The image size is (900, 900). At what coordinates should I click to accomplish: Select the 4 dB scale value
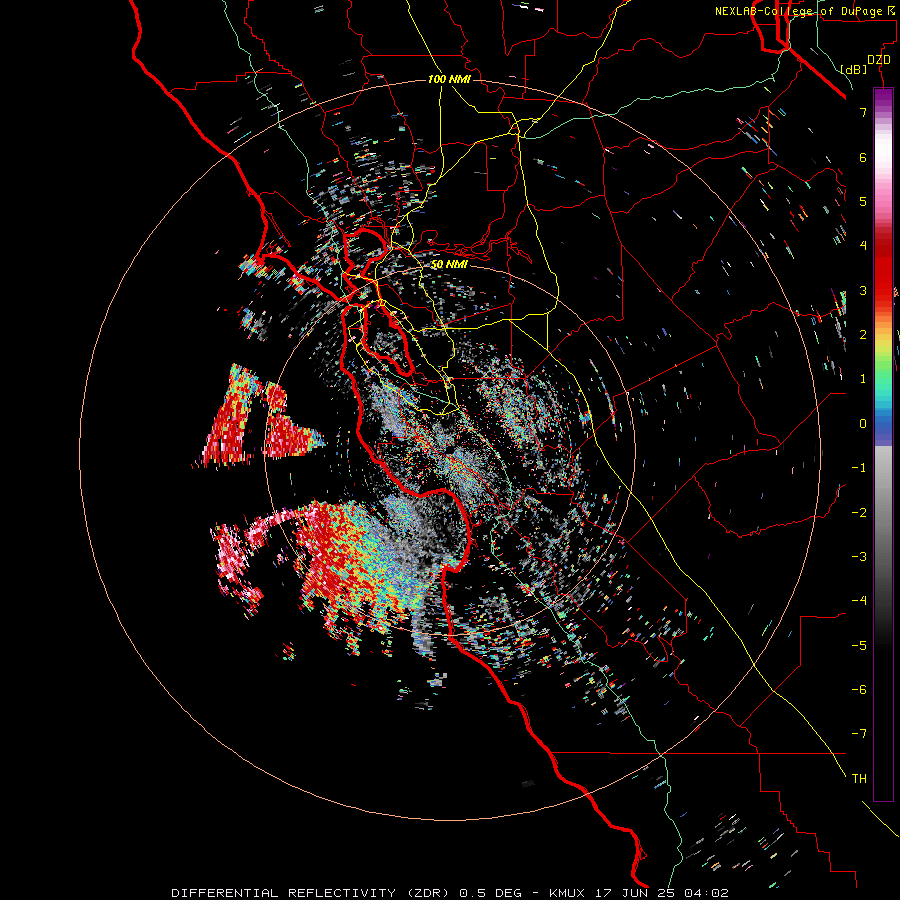click(863, 246)
